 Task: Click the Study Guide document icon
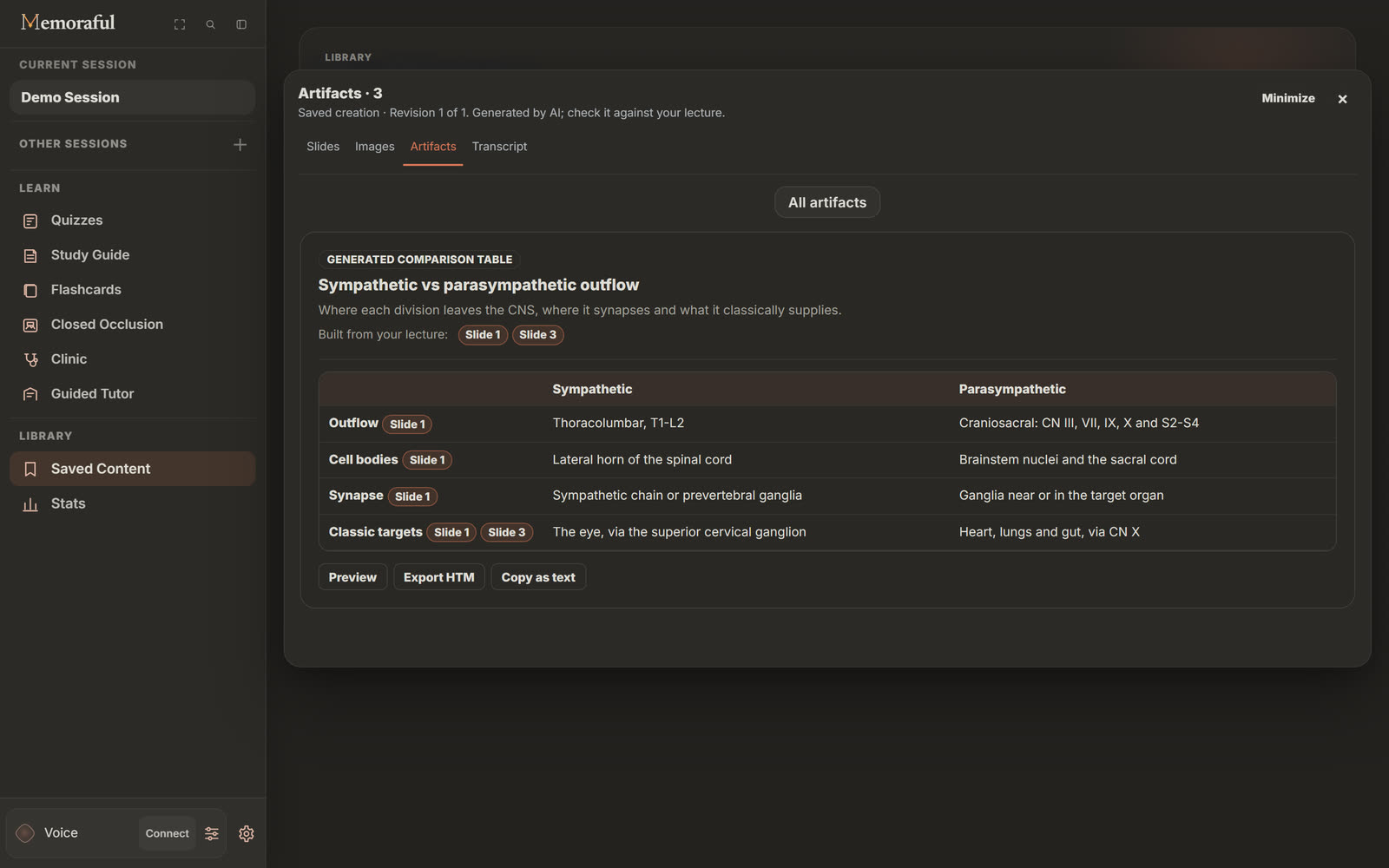click(x=30, y=255)
